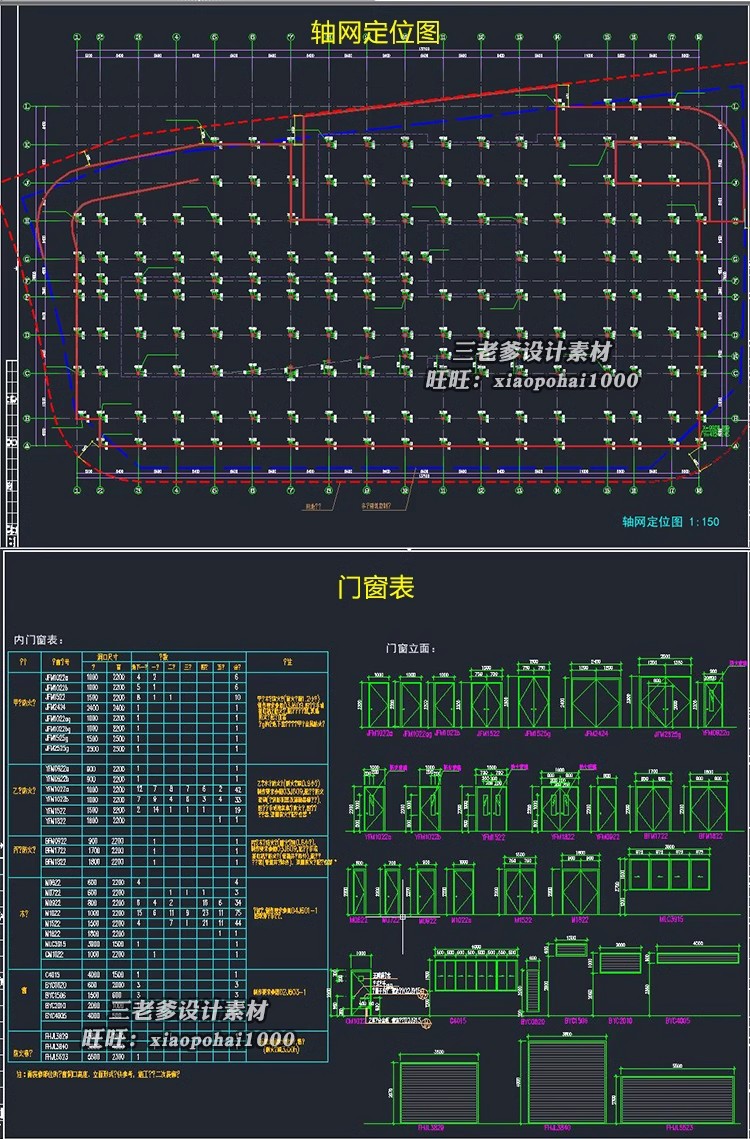Select the FHJL3829 roller shutter drawing
The width and height of the screenshot is (750, 1139).
click(438, 1093)
